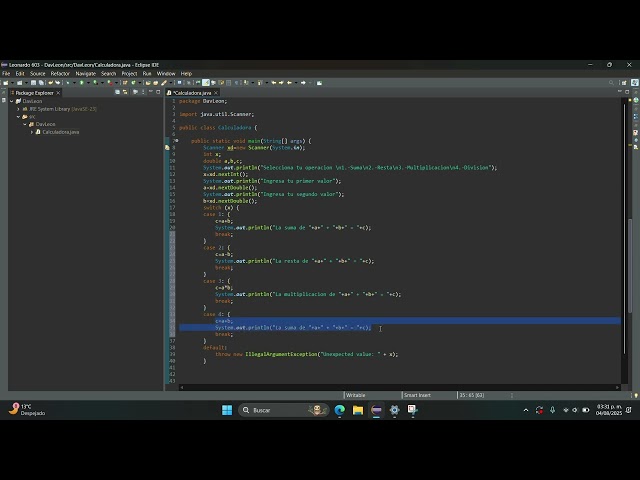The image size is (640, 480).
Task: Click the Next Annotation arrow icon
Action: pyautogui.click(x=246, y=83)
